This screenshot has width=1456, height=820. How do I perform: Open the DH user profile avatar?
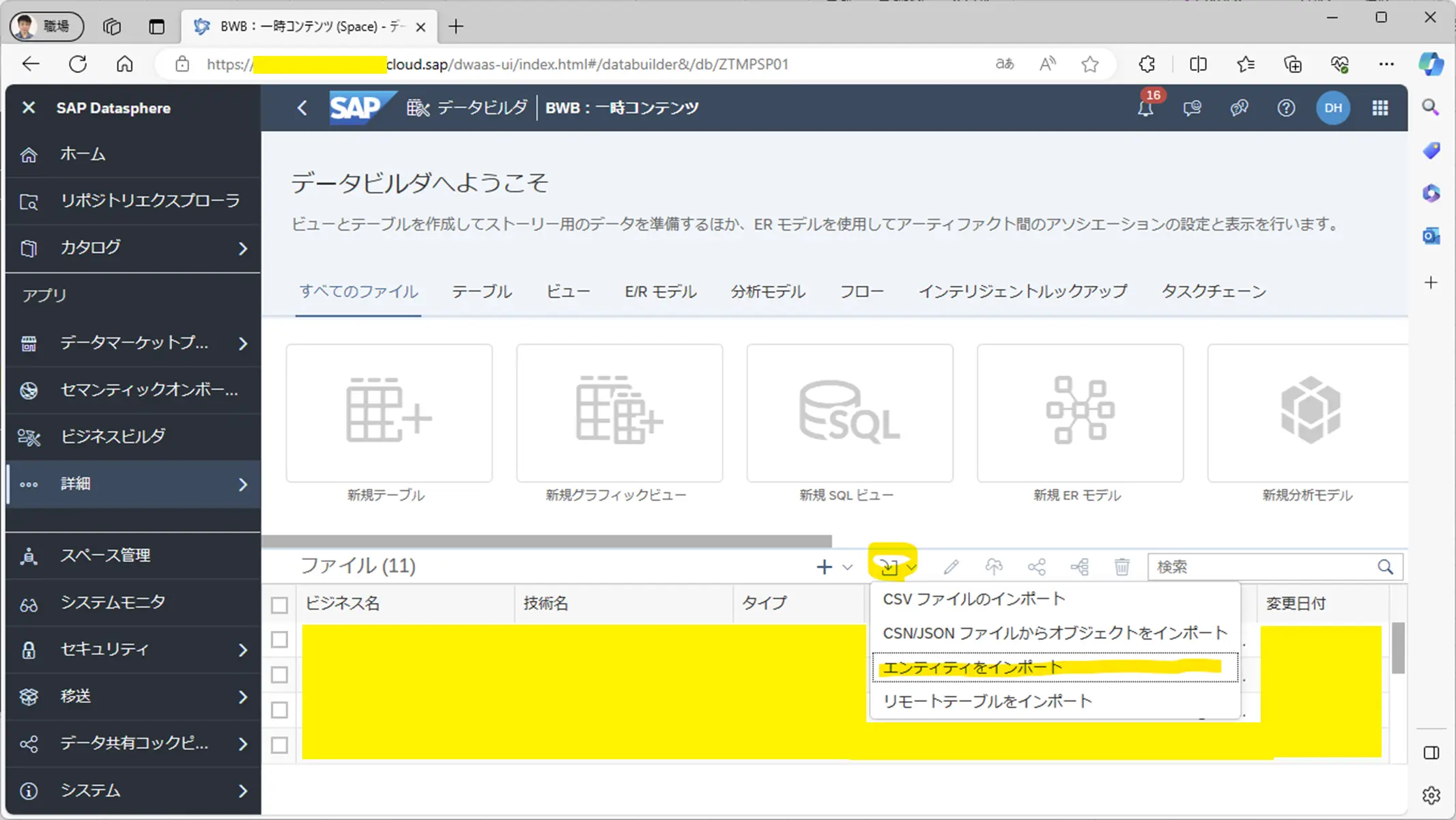click(x=1333, y=108)
